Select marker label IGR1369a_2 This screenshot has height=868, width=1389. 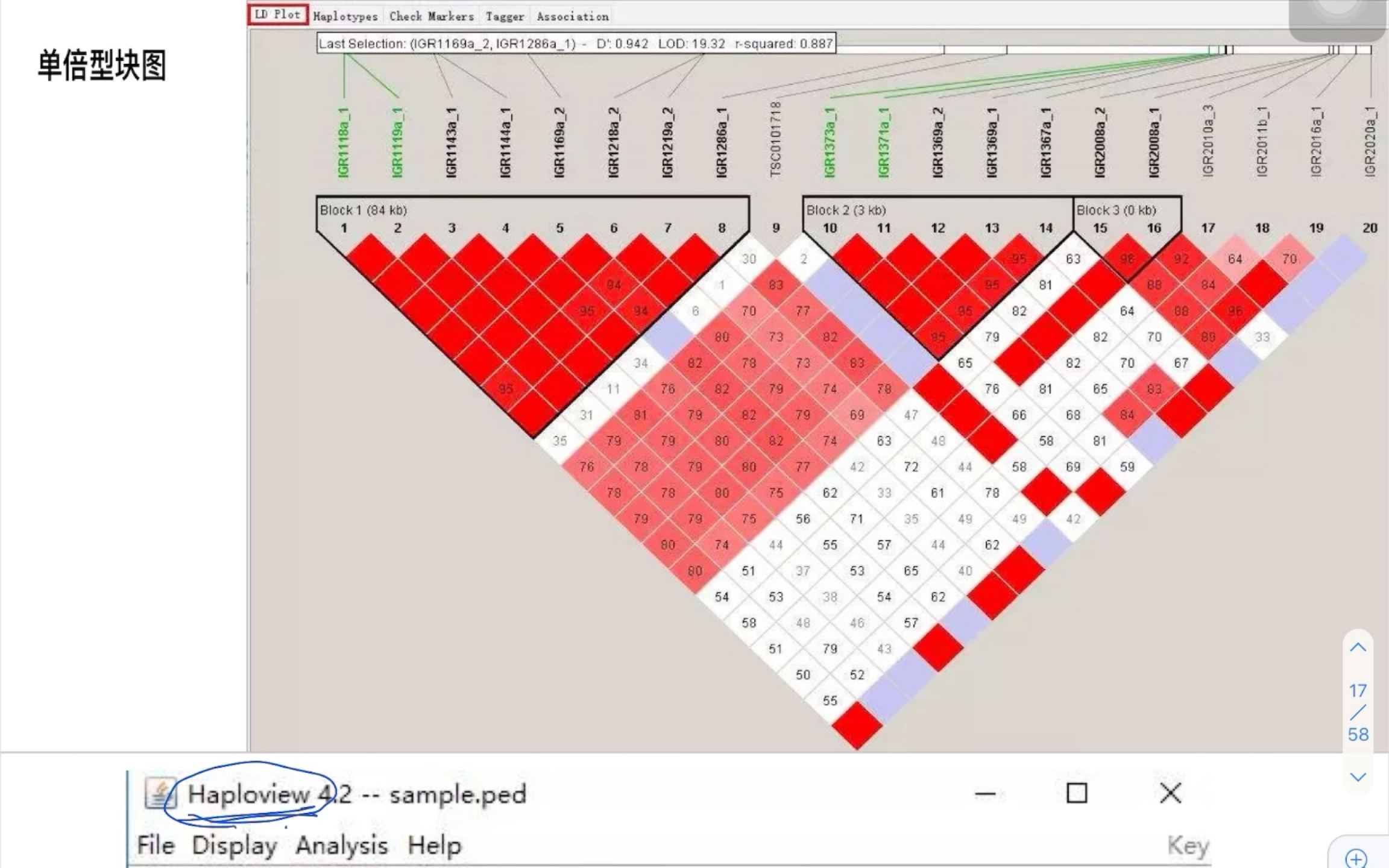pos(937,143)
